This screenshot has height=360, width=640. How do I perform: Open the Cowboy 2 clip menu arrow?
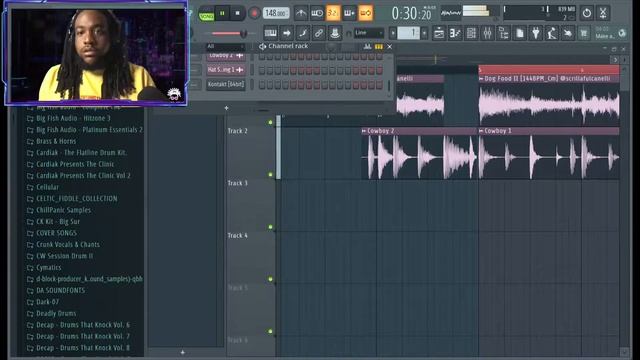click(364, 131)
